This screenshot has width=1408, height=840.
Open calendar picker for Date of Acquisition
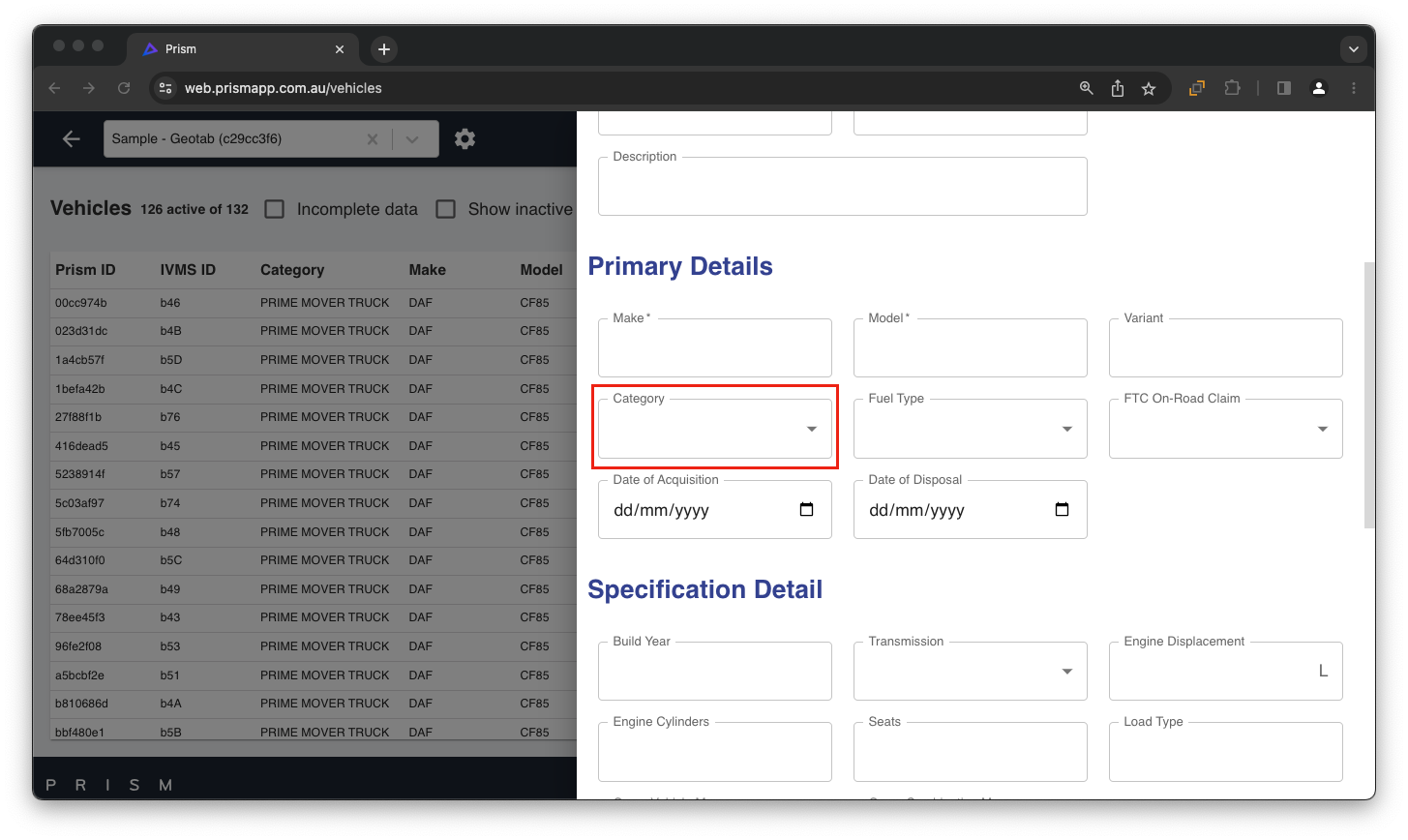806,510
